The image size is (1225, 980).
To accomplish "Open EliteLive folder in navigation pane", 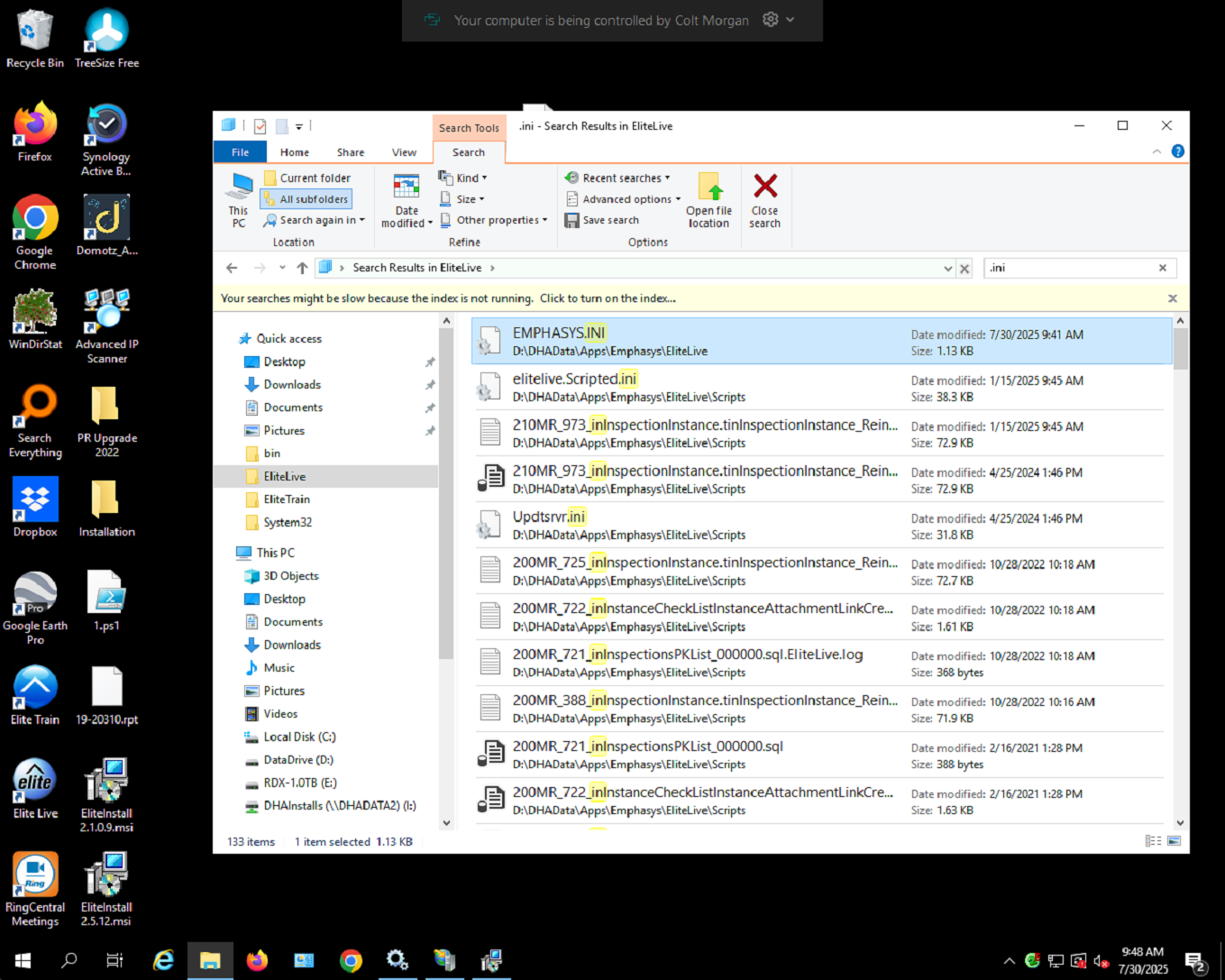I will tap(285, 477).
